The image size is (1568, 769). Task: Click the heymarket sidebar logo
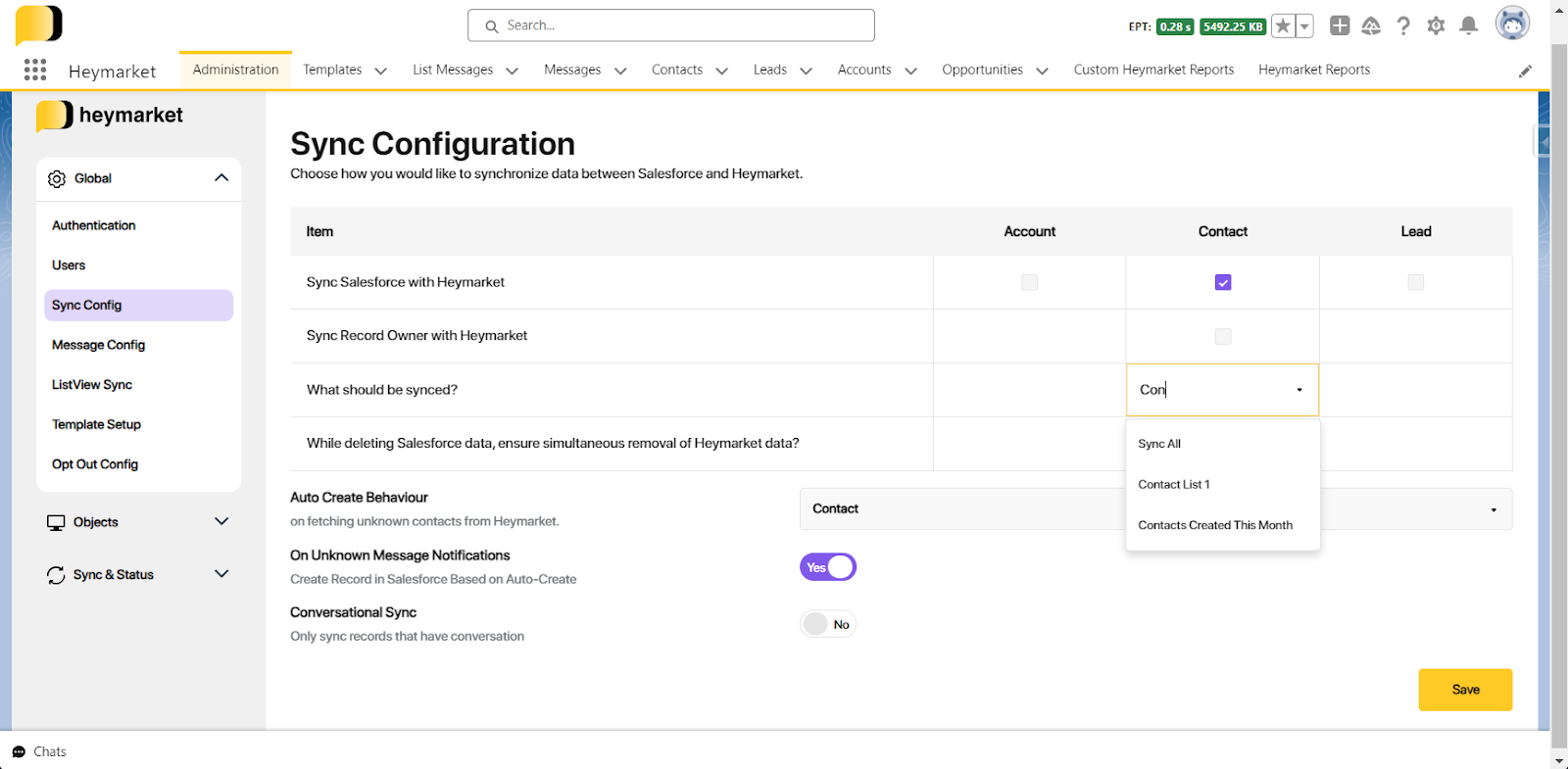[x=110, y=116]
